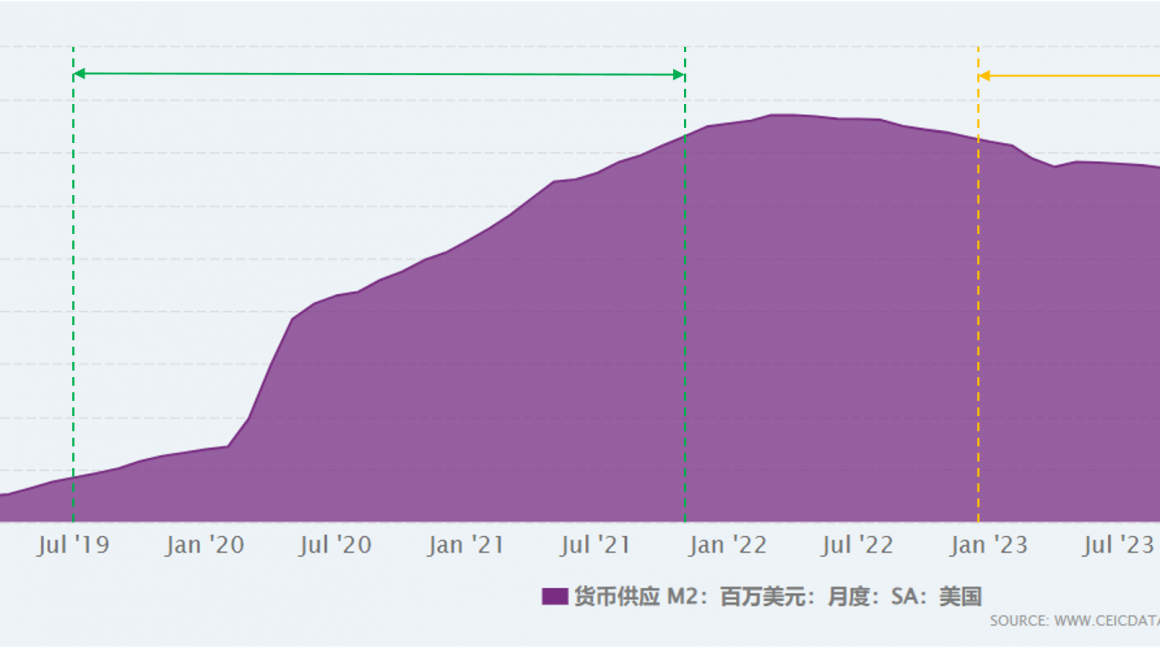Image resolution: width=1160 pixels, height=653 pixels.
Task: Click the Jul '20 date label
Action: pyautogui.click(x=335, y=545)
